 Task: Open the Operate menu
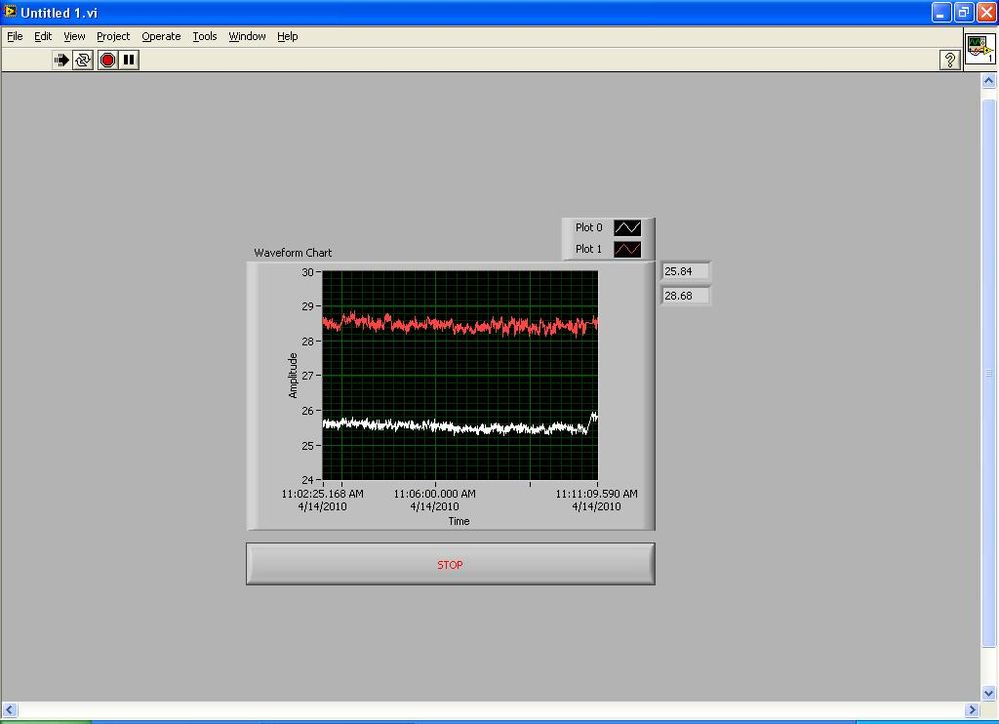(161, 36)
